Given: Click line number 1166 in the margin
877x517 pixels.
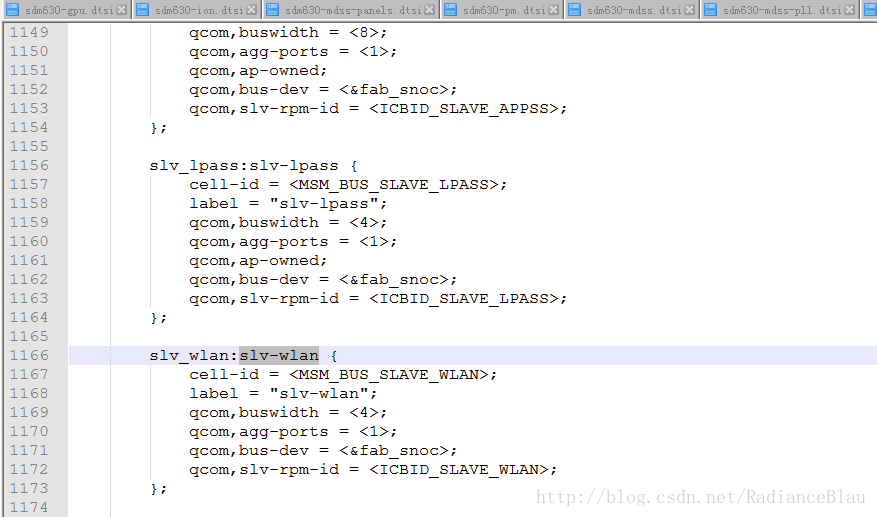Looking at the screenshot, I should coord(29,355).
